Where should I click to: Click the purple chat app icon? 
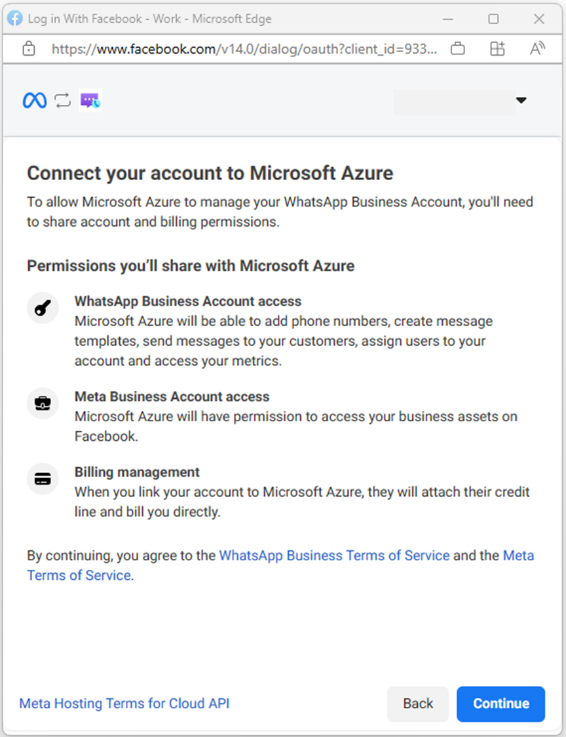pyautogui.click(x=90, y=100)
